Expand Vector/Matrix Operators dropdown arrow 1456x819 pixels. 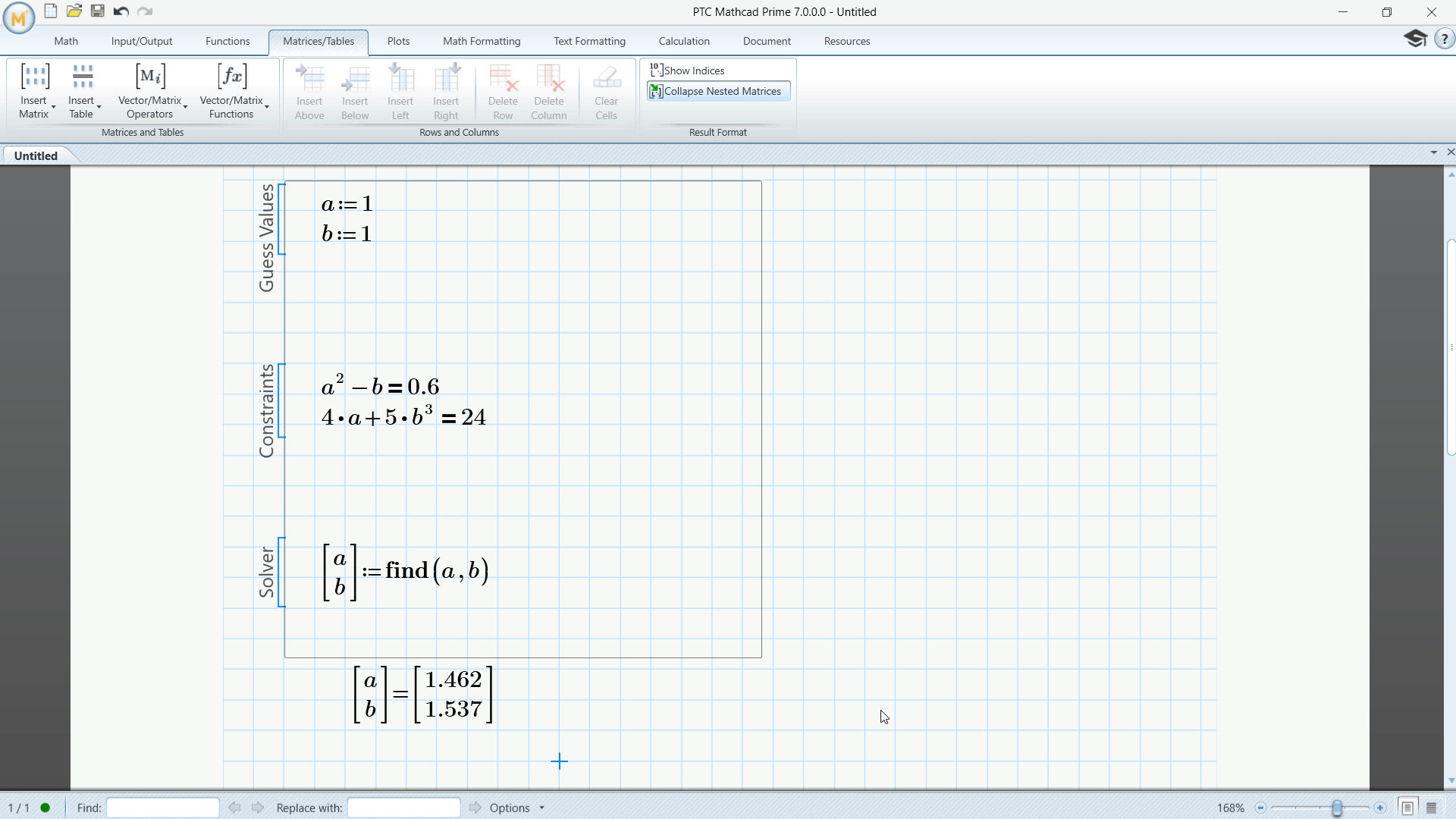coord(185,108)
